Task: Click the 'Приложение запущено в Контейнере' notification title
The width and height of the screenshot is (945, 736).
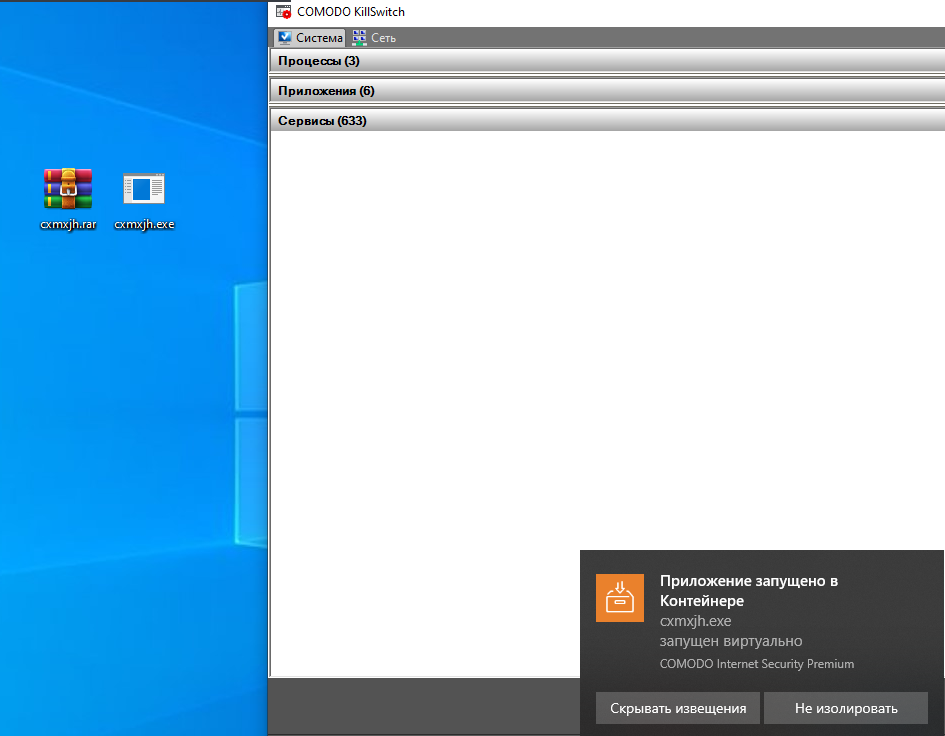Action: [x=749, y=591]
